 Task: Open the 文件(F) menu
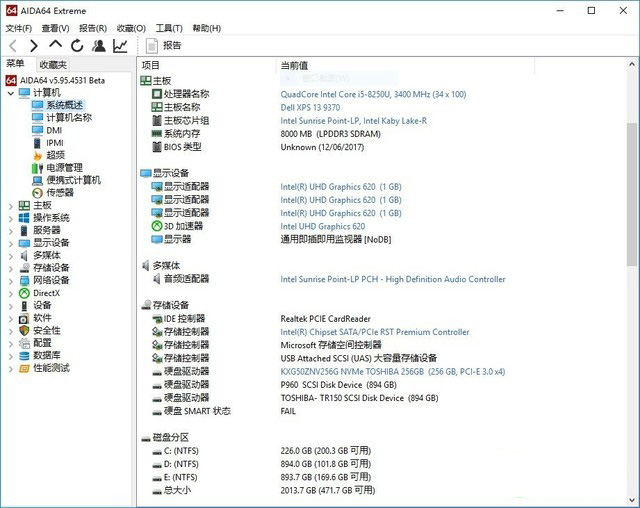19,28
